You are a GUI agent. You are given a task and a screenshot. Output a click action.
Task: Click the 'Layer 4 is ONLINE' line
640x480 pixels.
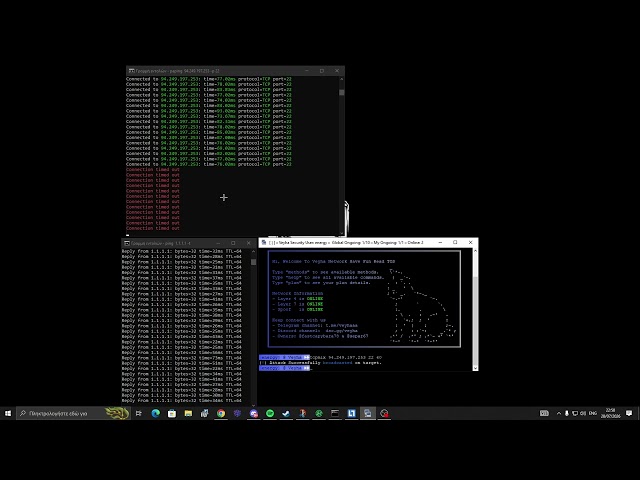(x=298, y=299)
